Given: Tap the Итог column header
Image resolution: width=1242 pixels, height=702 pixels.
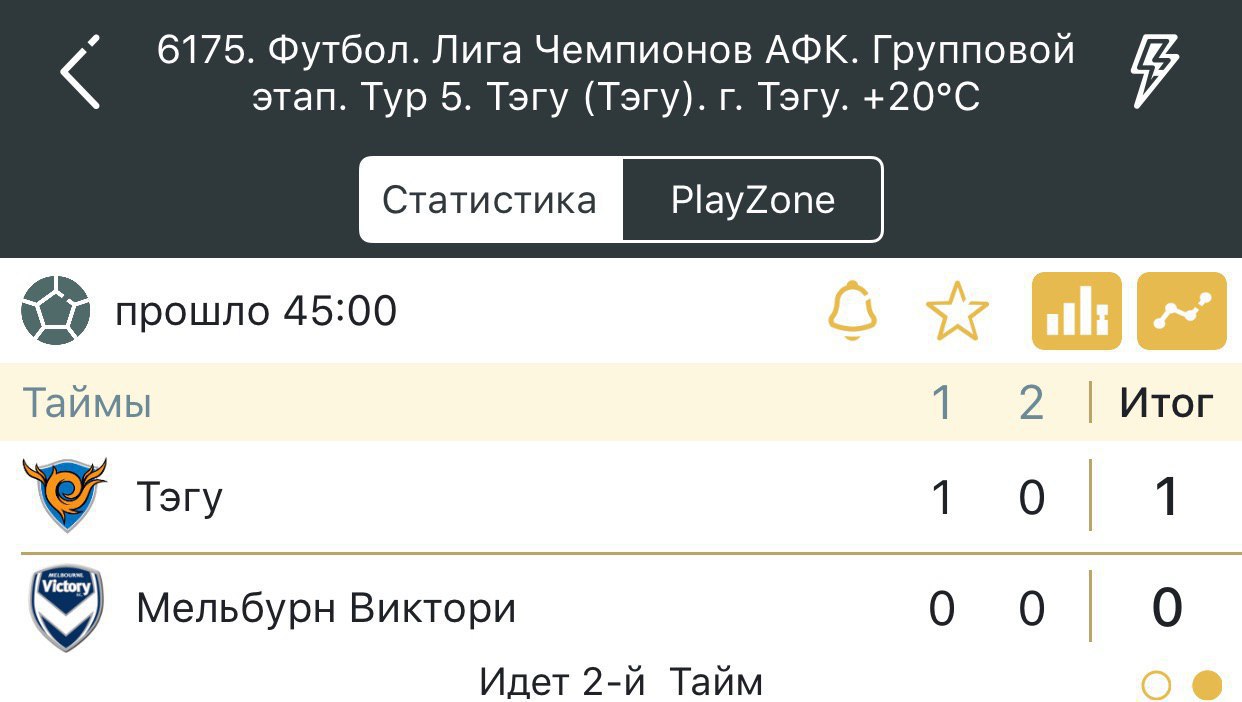Looking at the screenshot, I should point(1166,403).
